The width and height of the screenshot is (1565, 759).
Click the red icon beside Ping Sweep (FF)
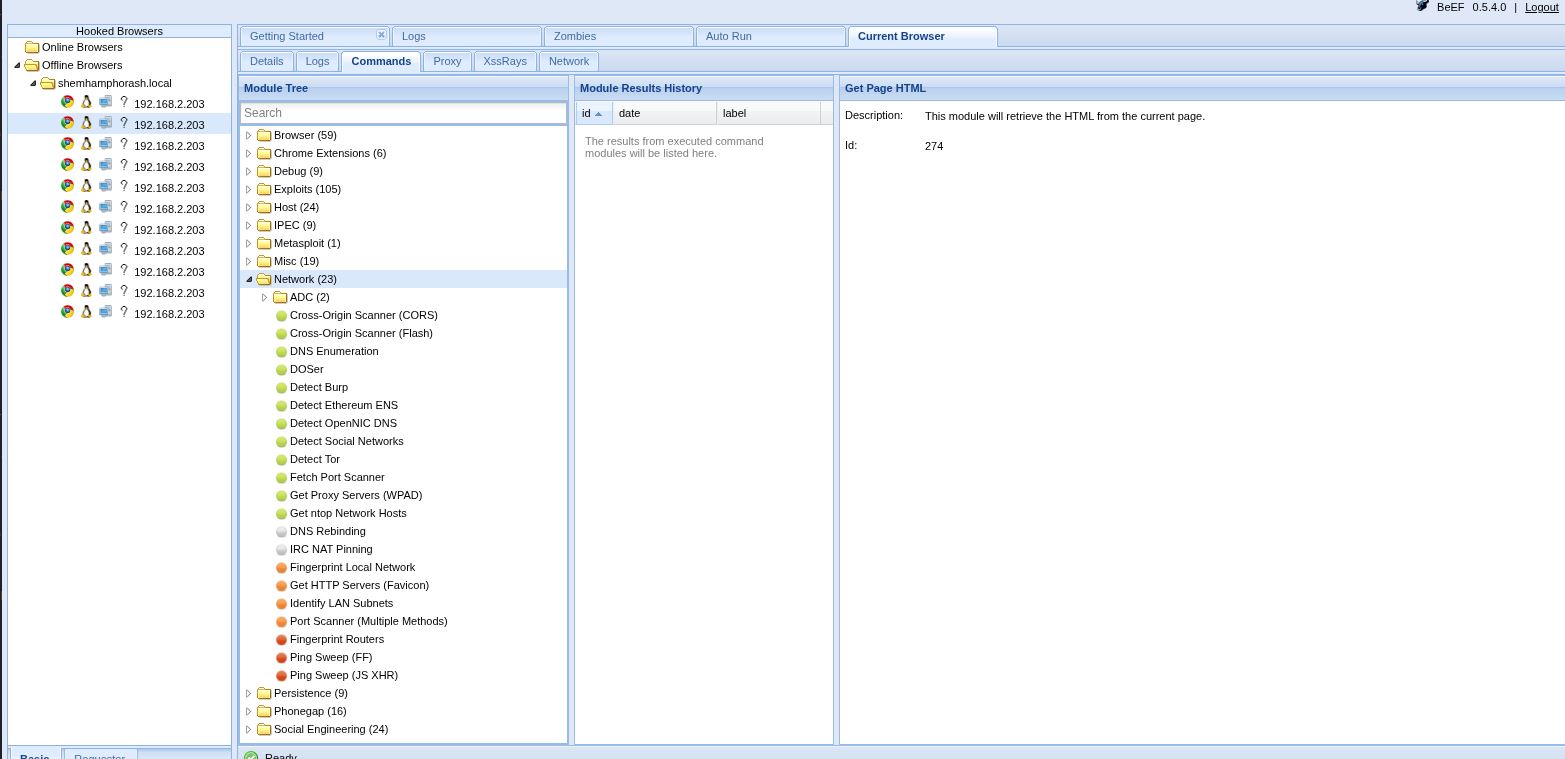[x=281, y=658]
